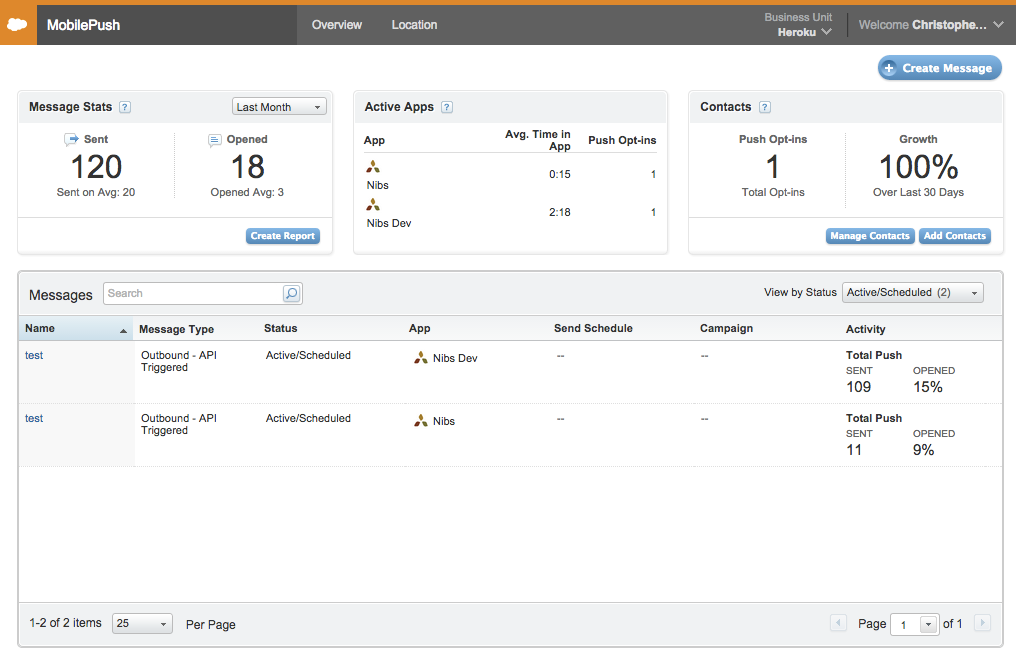Screen dimensions: 1016x661
Task: Click the 'Sent on Avg: 20' text
Action: pyautogui.click(x=96, y=192)
